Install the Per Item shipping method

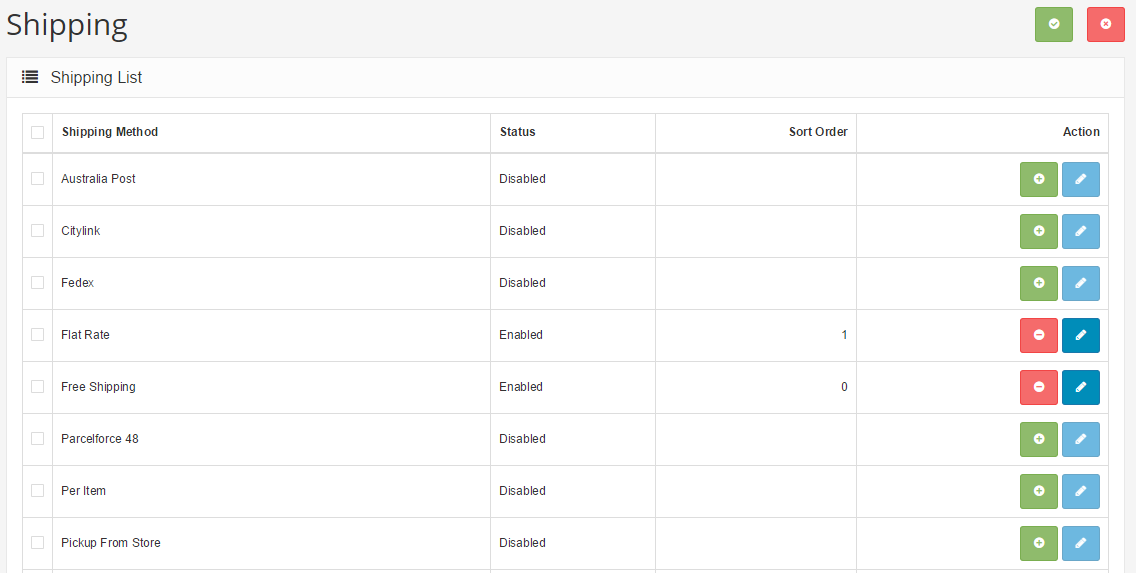(x=1039, y=491)
